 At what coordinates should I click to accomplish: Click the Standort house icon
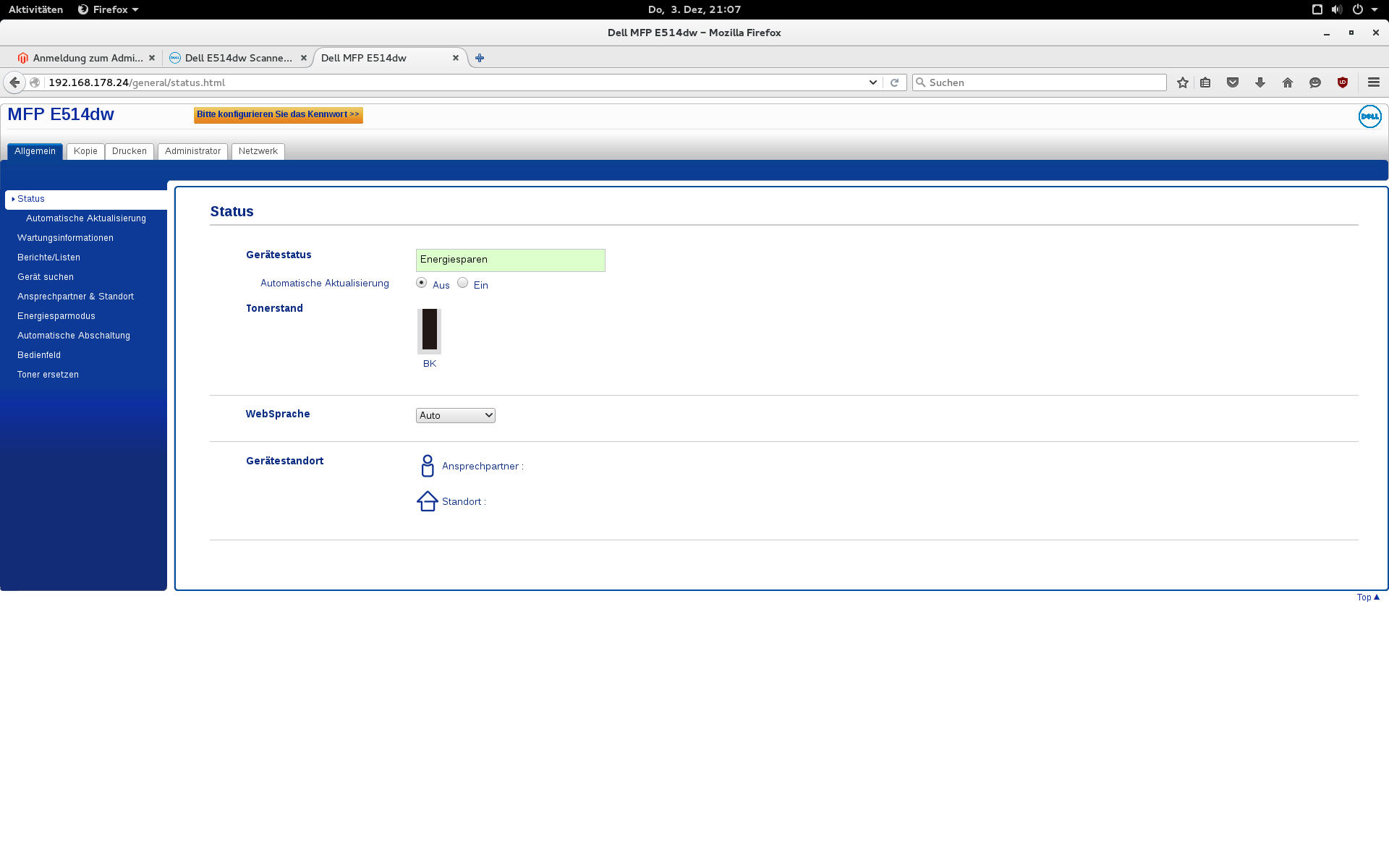(x=428, y=501)
